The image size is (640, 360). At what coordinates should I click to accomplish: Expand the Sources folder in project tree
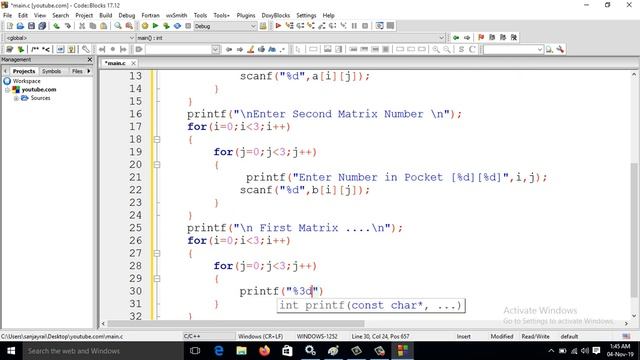pyautogui.click(x=16, y=98)
